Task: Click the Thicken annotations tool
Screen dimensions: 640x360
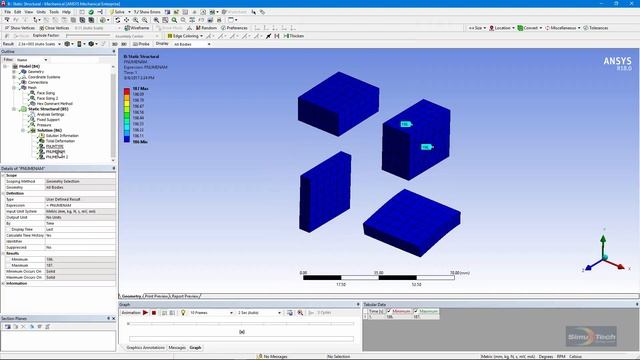Action: pos(294,36)
